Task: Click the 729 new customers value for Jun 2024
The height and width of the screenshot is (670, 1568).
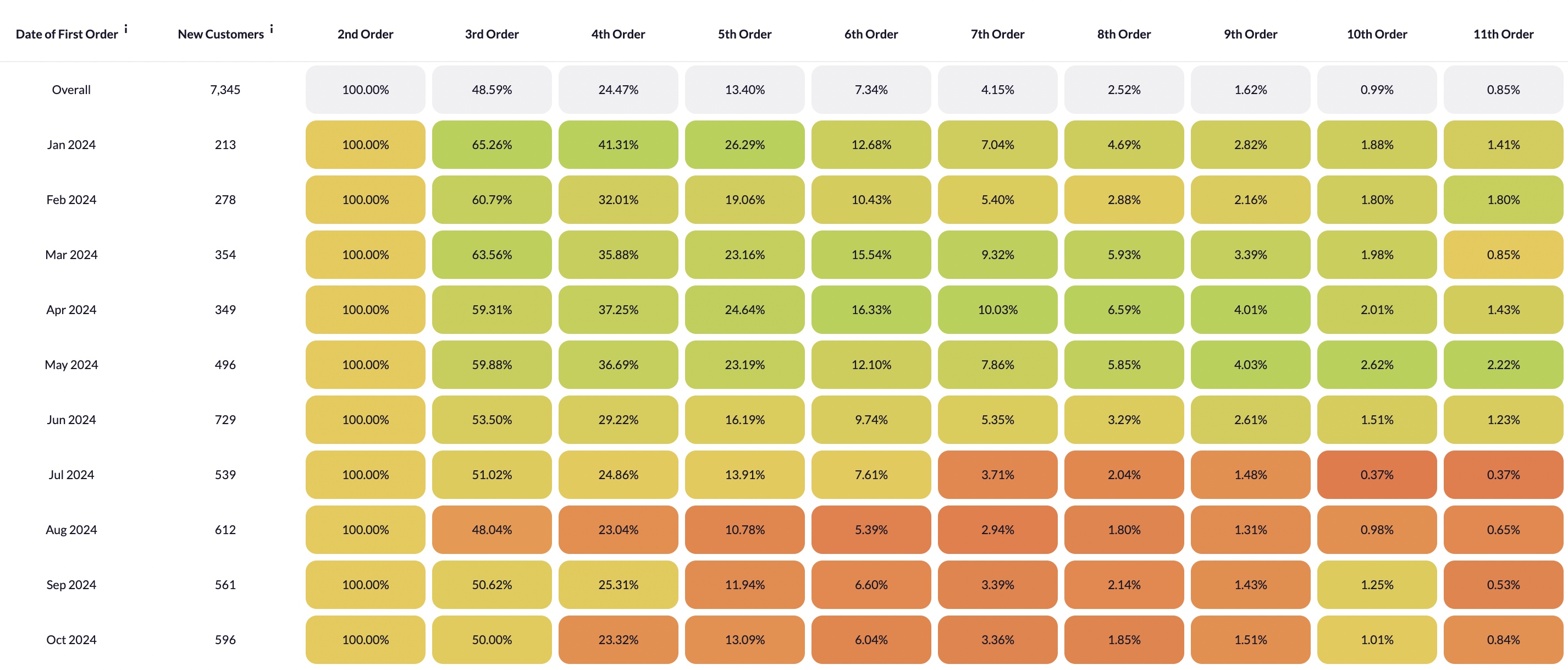Action: click(x=225, y=420)
